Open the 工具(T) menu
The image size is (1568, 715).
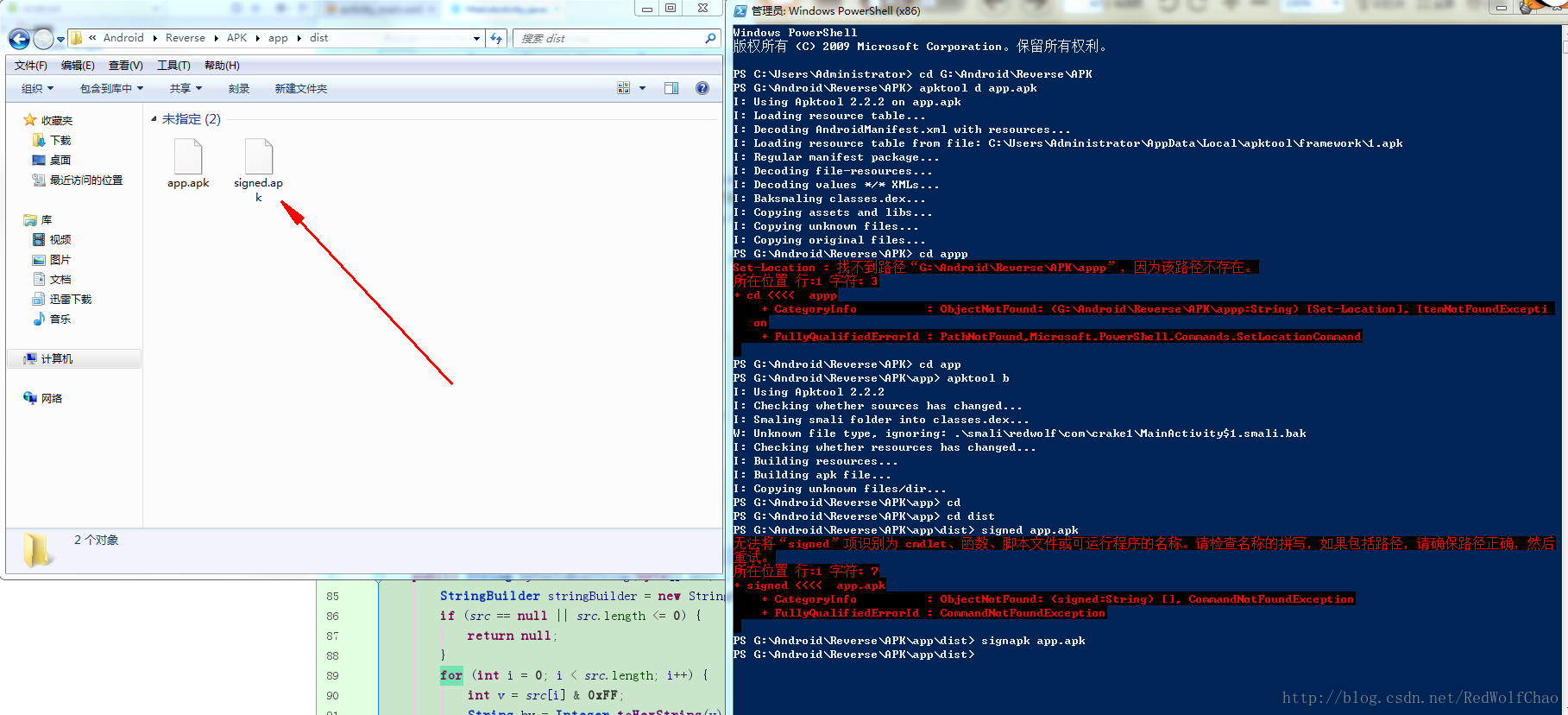pyautogui.click(x=173, y=66)
